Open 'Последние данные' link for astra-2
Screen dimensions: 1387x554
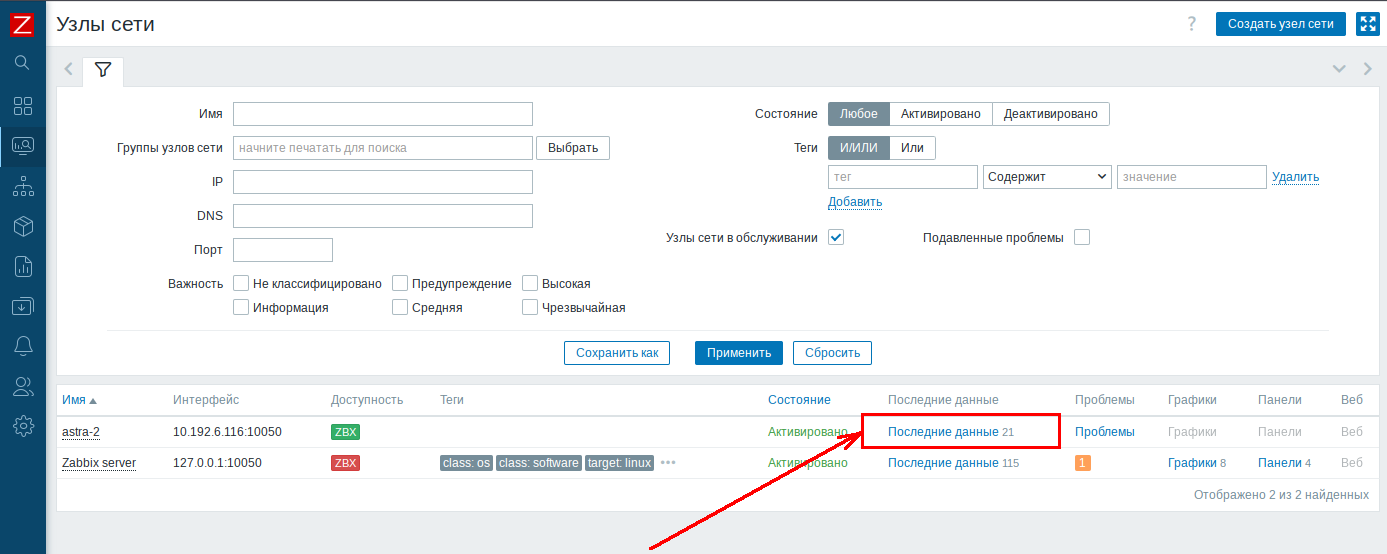[x=942, y=432]
